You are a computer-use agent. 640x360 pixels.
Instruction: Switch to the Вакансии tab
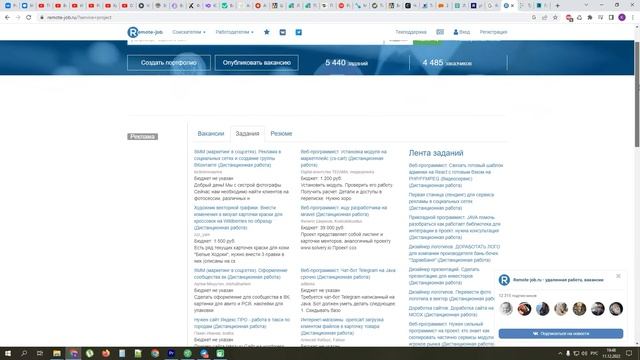(211, 133)
